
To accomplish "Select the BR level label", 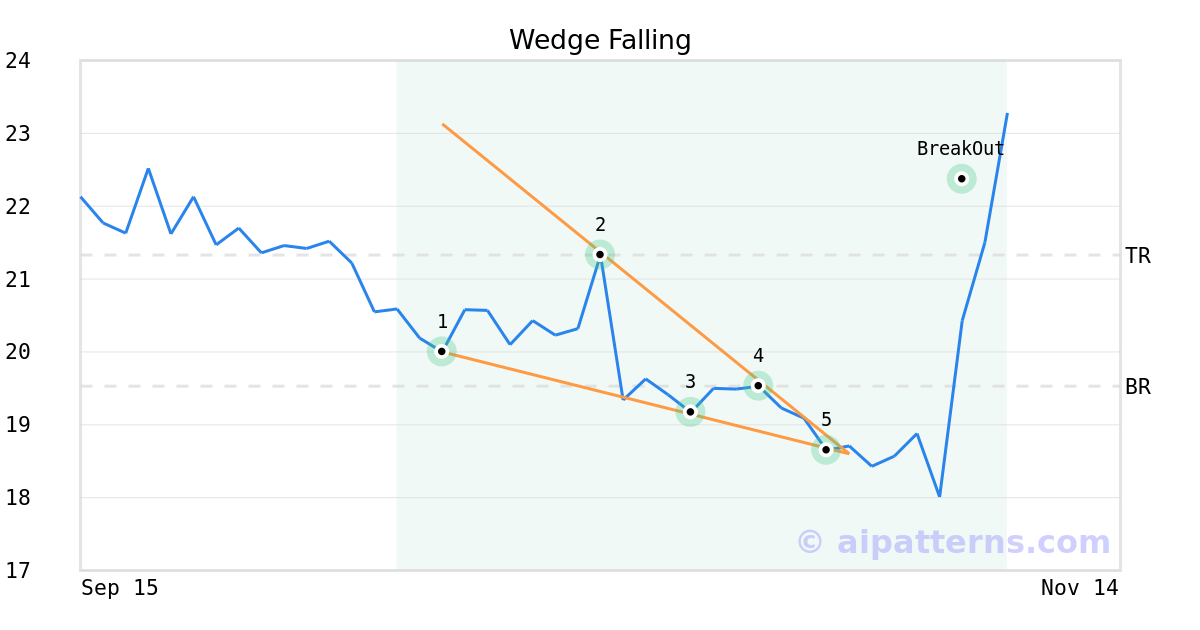I will (1138, 387).
